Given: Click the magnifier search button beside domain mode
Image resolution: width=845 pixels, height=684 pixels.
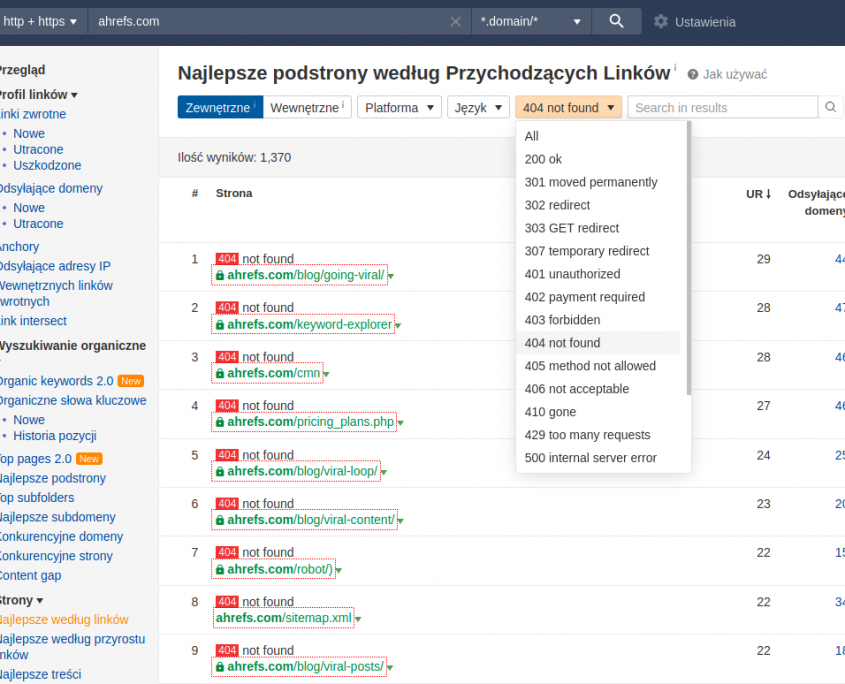Looking at the screenshot, I should click(x=617, y=22).
